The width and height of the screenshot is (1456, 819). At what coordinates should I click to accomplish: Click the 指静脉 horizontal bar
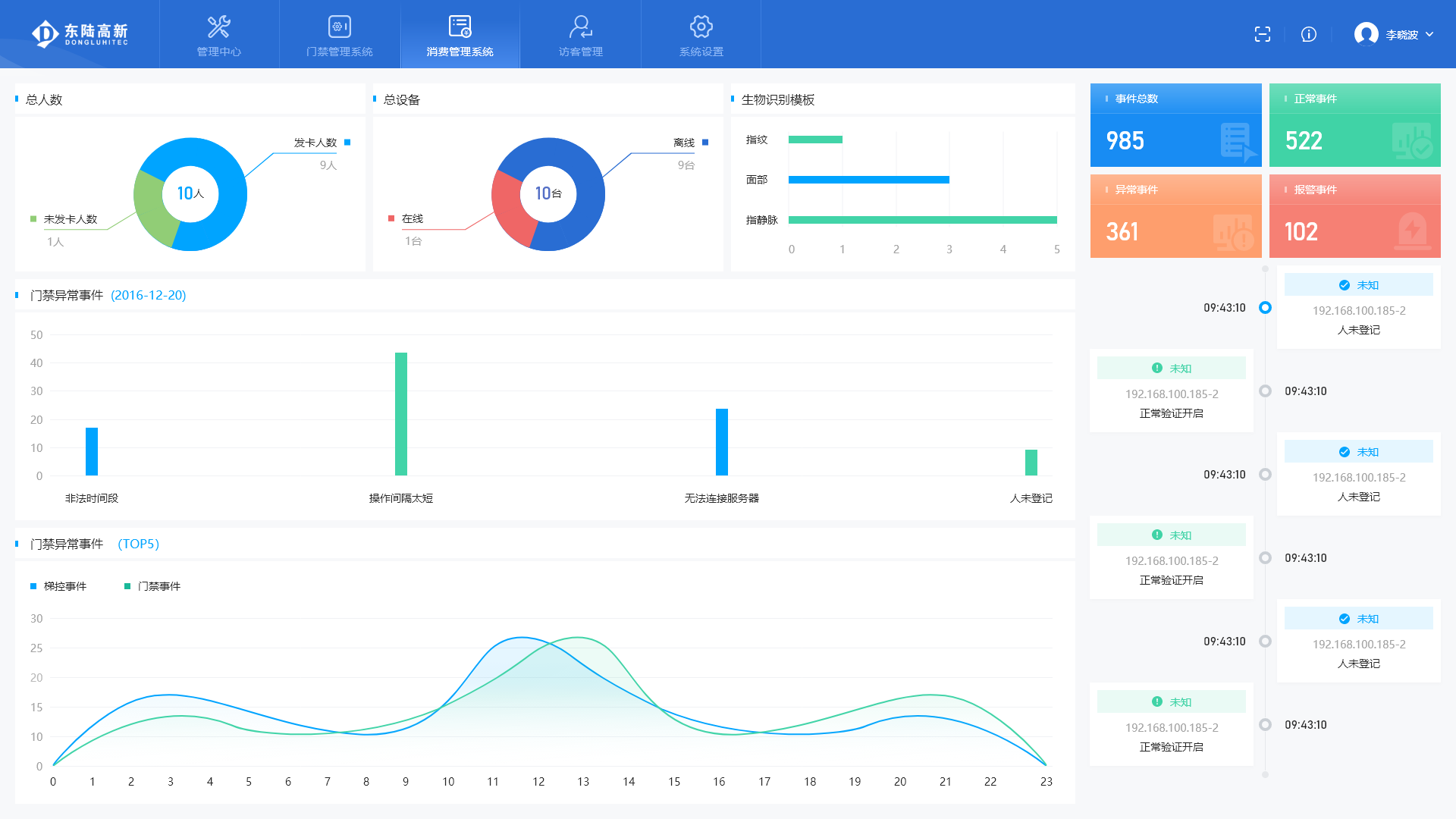[x=923, y=220]
